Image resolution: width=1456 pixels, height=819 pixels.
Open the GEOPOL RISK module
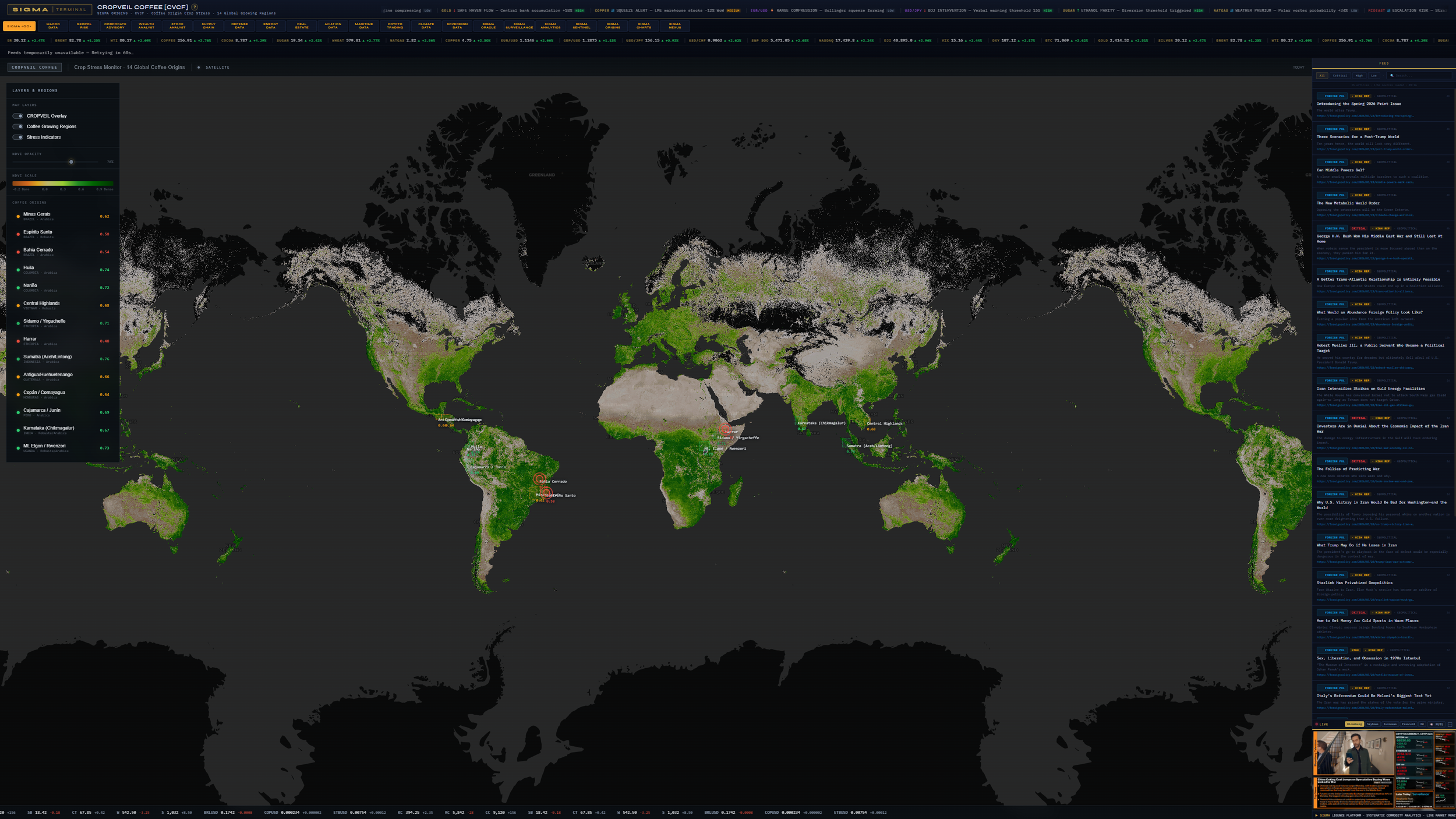point(83,26)
